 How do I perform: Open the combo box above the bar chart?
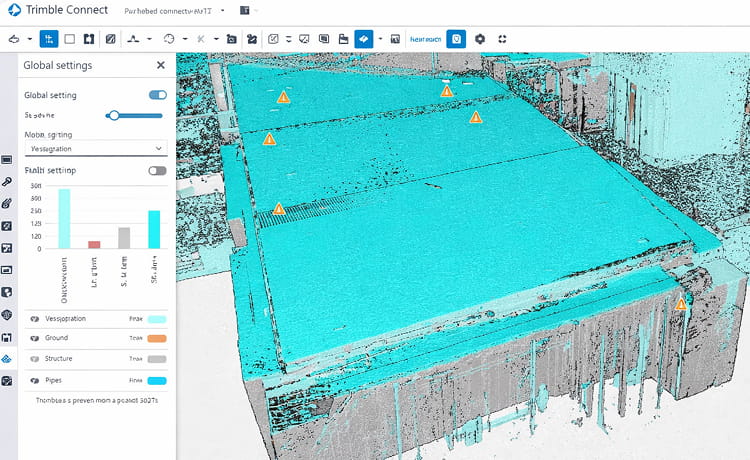(96, 149)
